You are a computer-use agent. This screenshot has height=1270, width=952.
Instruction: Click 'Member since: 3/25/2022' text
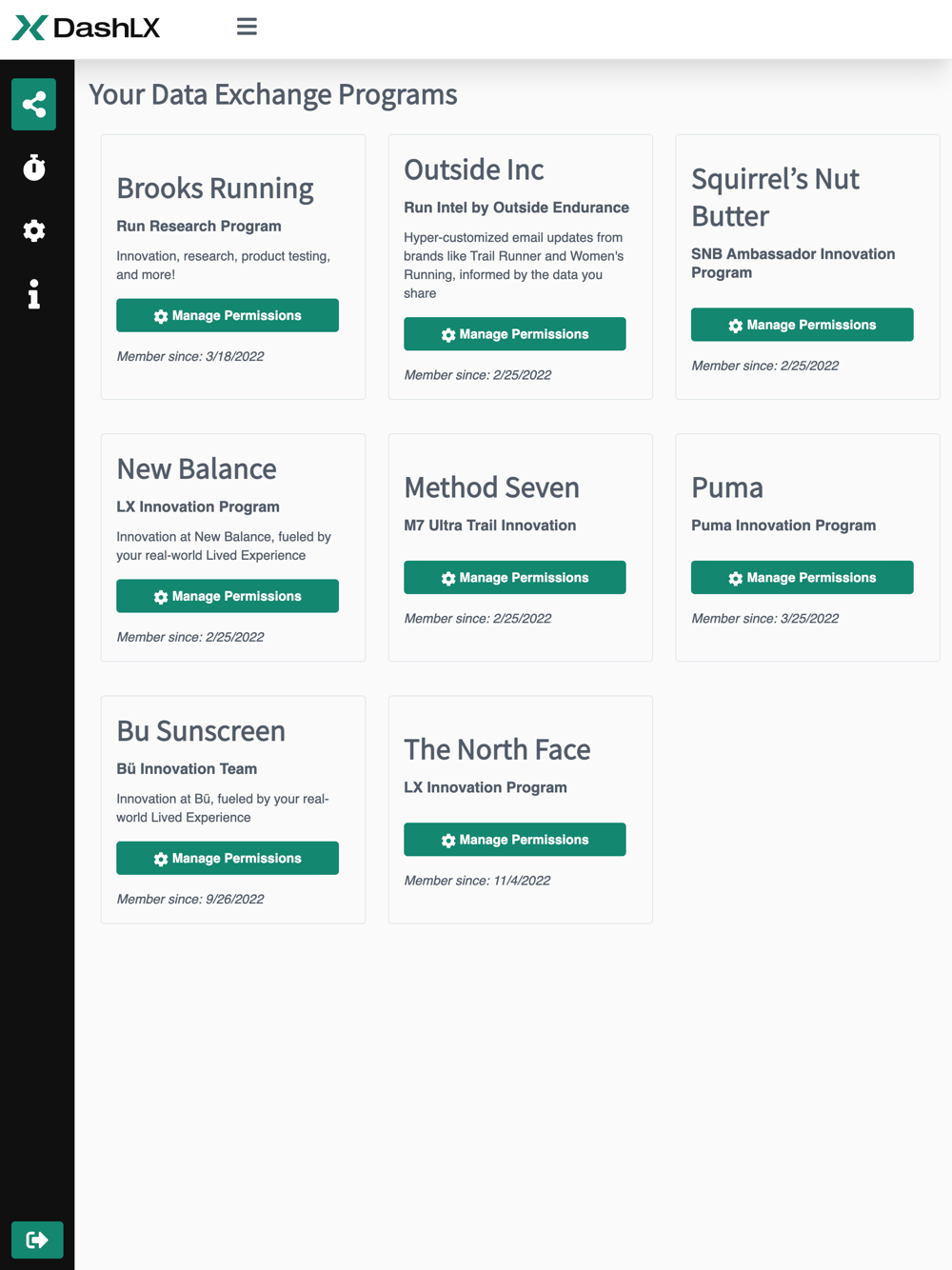coord(765,619)
